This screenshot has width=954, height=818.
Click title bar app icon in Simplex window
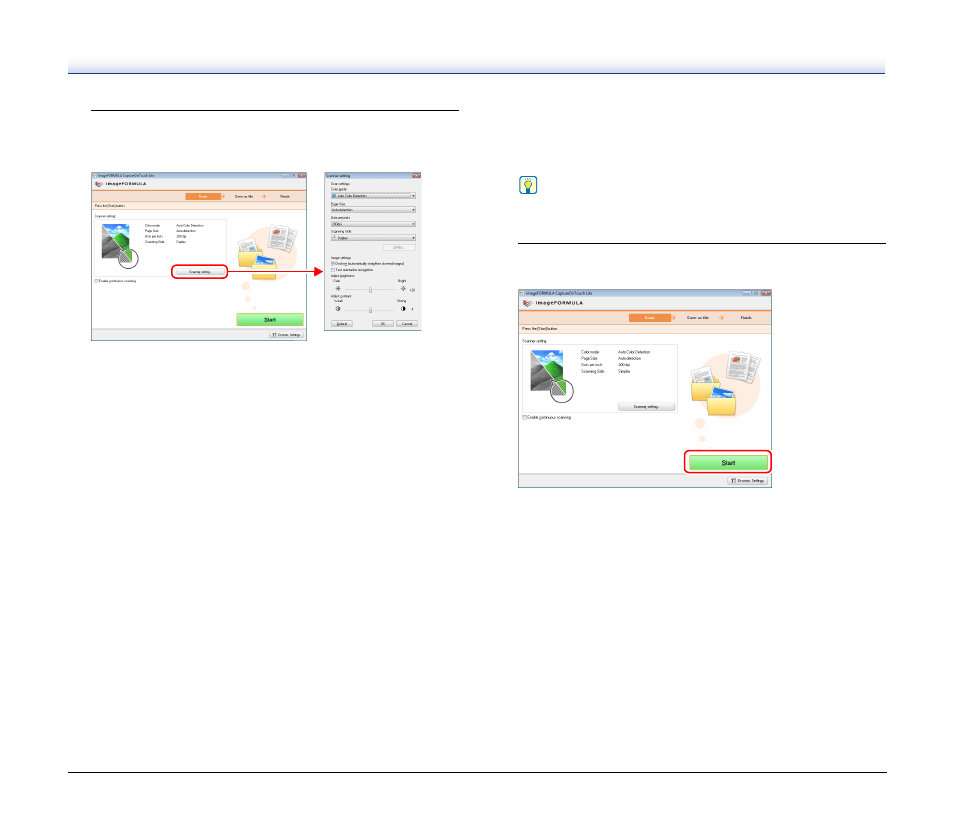[x=522, y=293]
